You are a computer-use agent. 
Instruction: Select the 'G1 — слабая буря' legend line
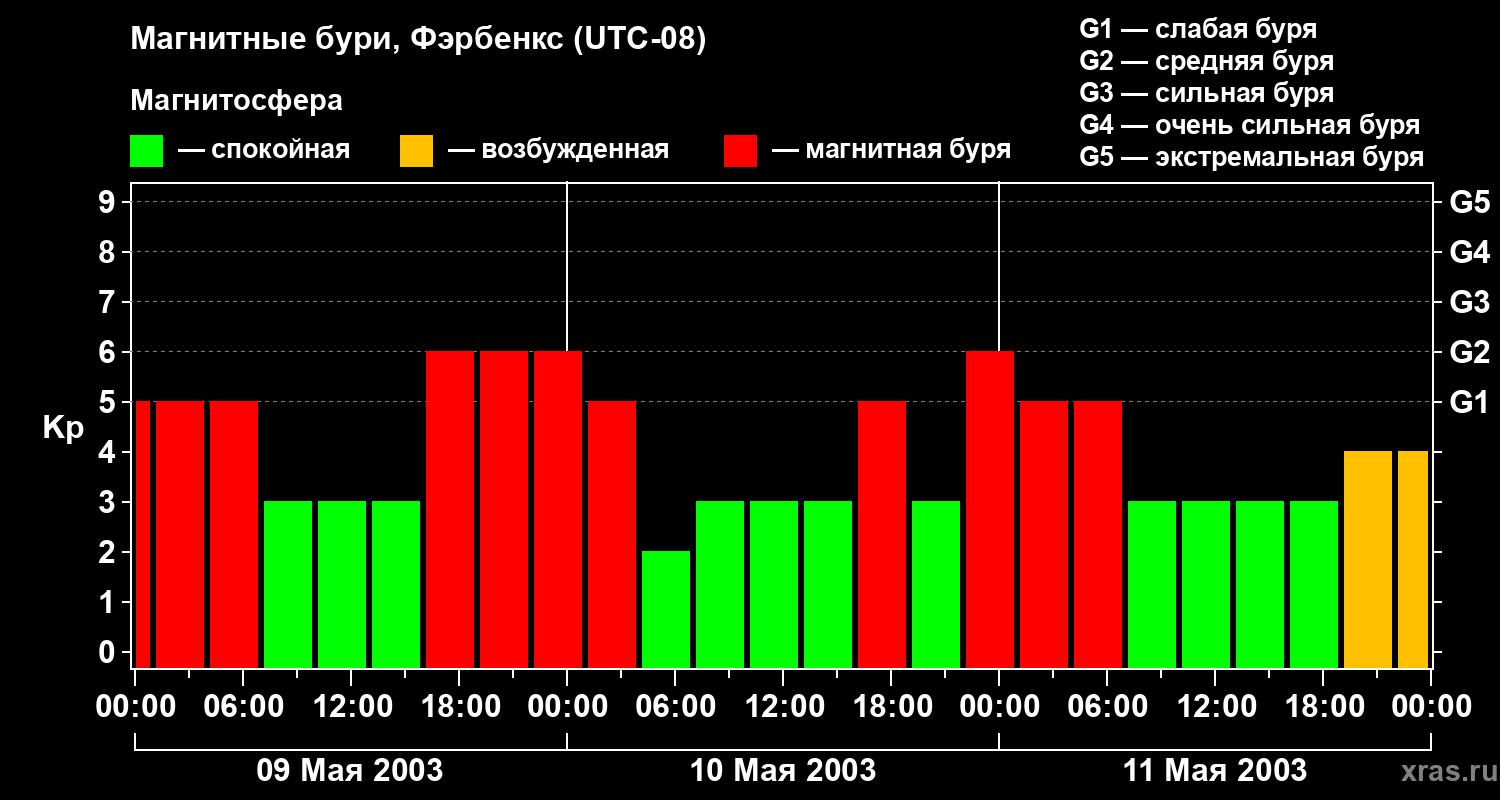(x=1198, y=29)
